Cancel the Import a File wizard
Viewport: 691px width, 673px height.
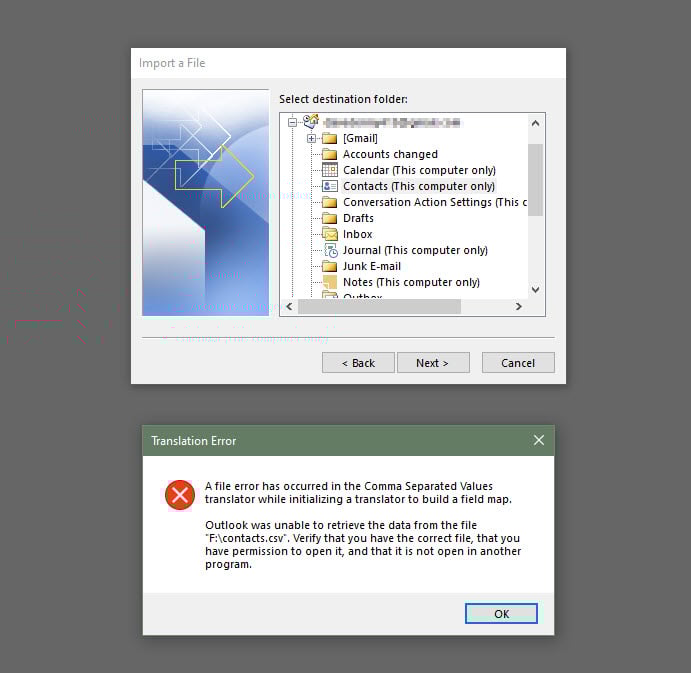pyautogui.click(x=518, y=363)
